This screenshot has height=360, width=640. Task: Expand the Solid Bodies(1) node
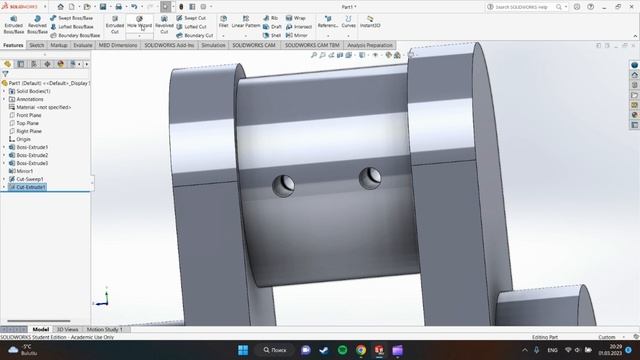4,91
